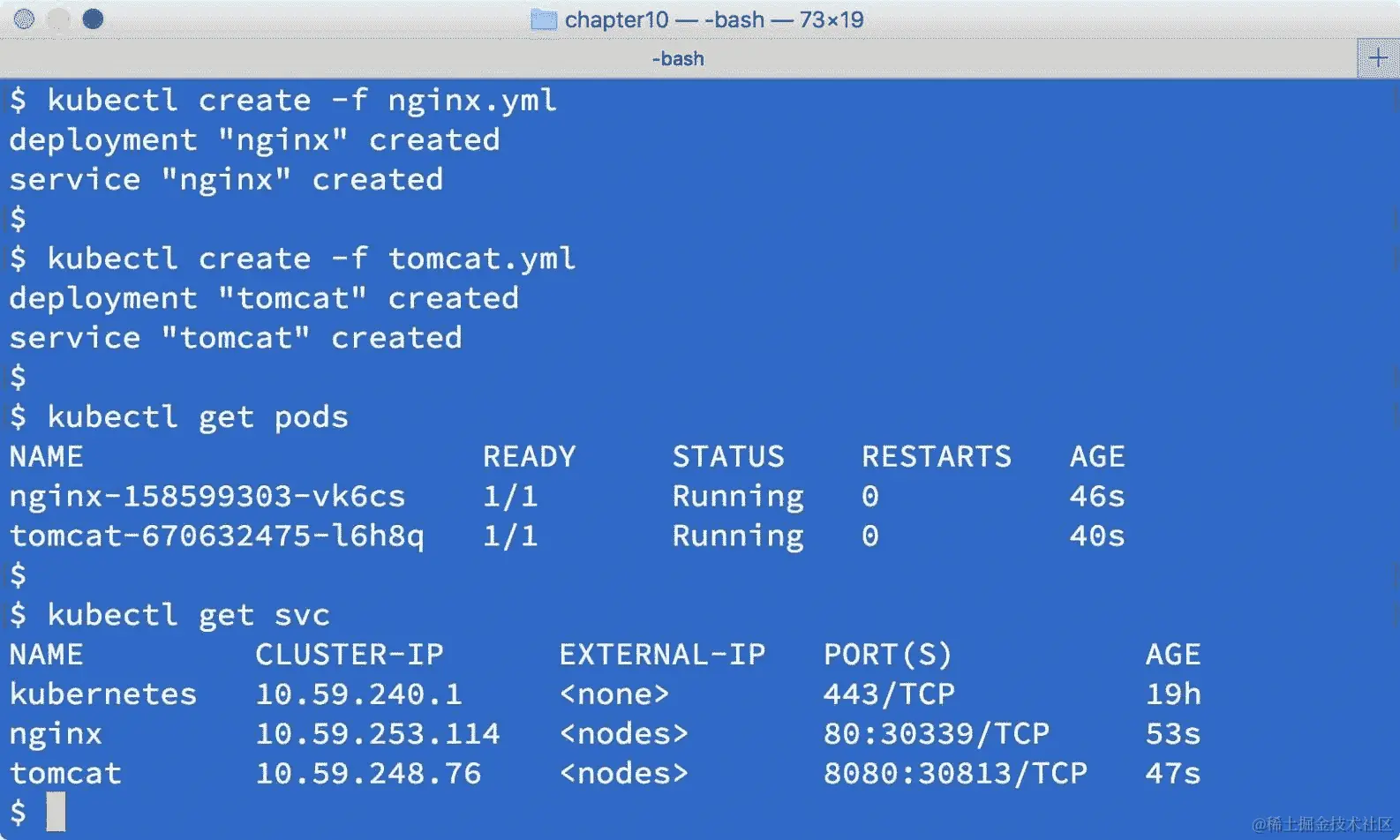Click the command 'kubectl get svc'
The image size is (1400, 840).
pos(188,615)
